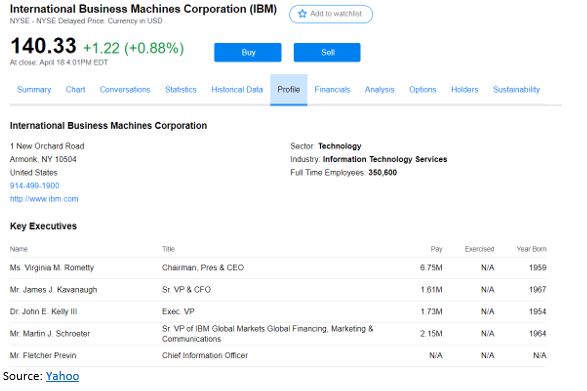Click year born 1967
The width and height of the screenshot is (587, 391).
(538, 290)
